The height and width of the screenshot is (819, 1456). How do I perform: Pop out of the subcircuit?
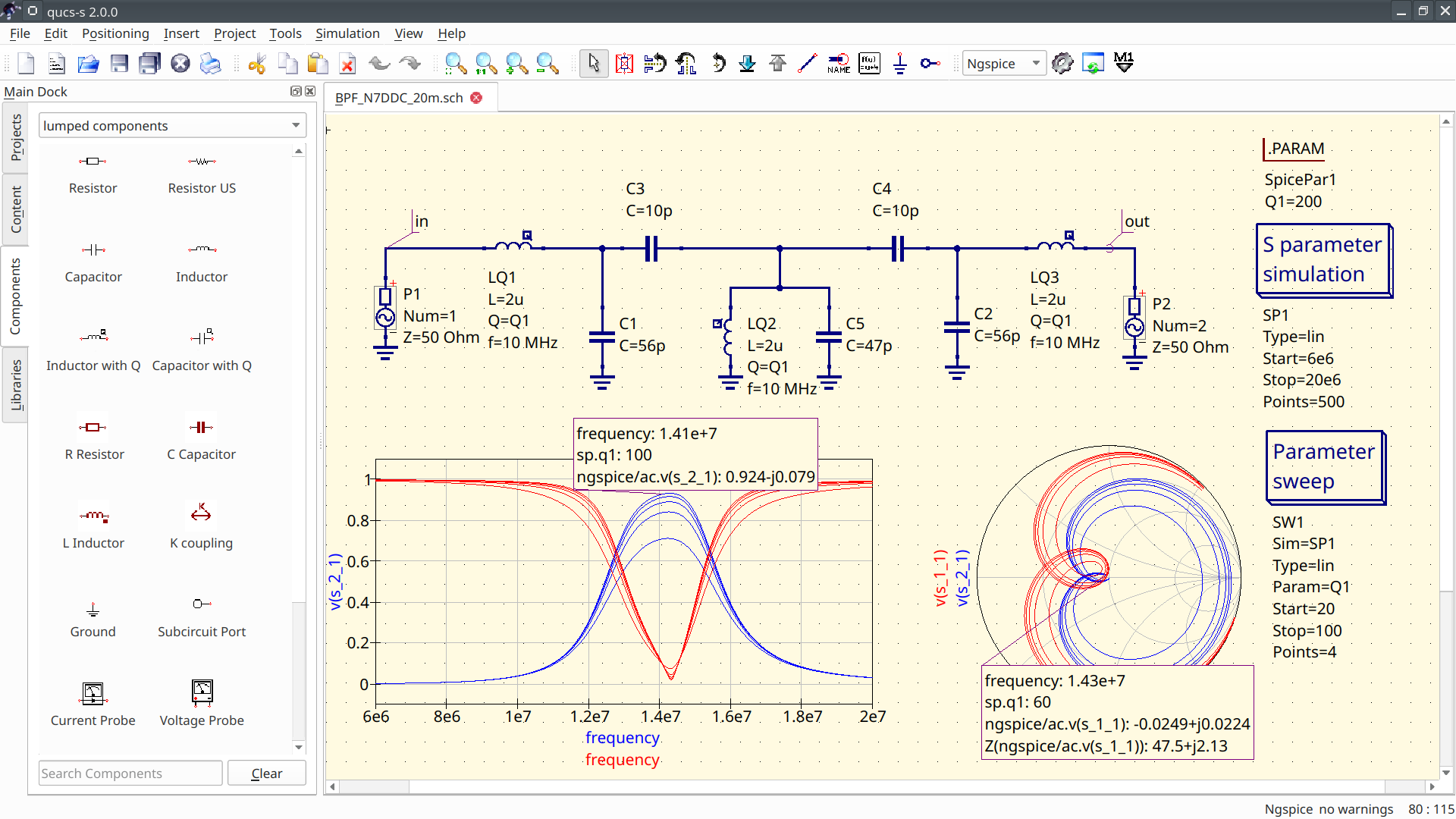point(777,64)
